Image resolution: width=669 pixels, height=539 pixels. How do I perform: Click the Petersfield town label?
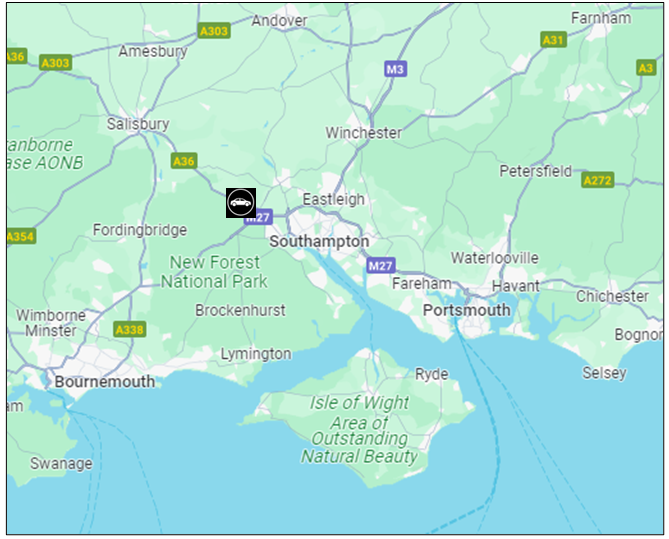pyautogui.click(x=535, y=171)
